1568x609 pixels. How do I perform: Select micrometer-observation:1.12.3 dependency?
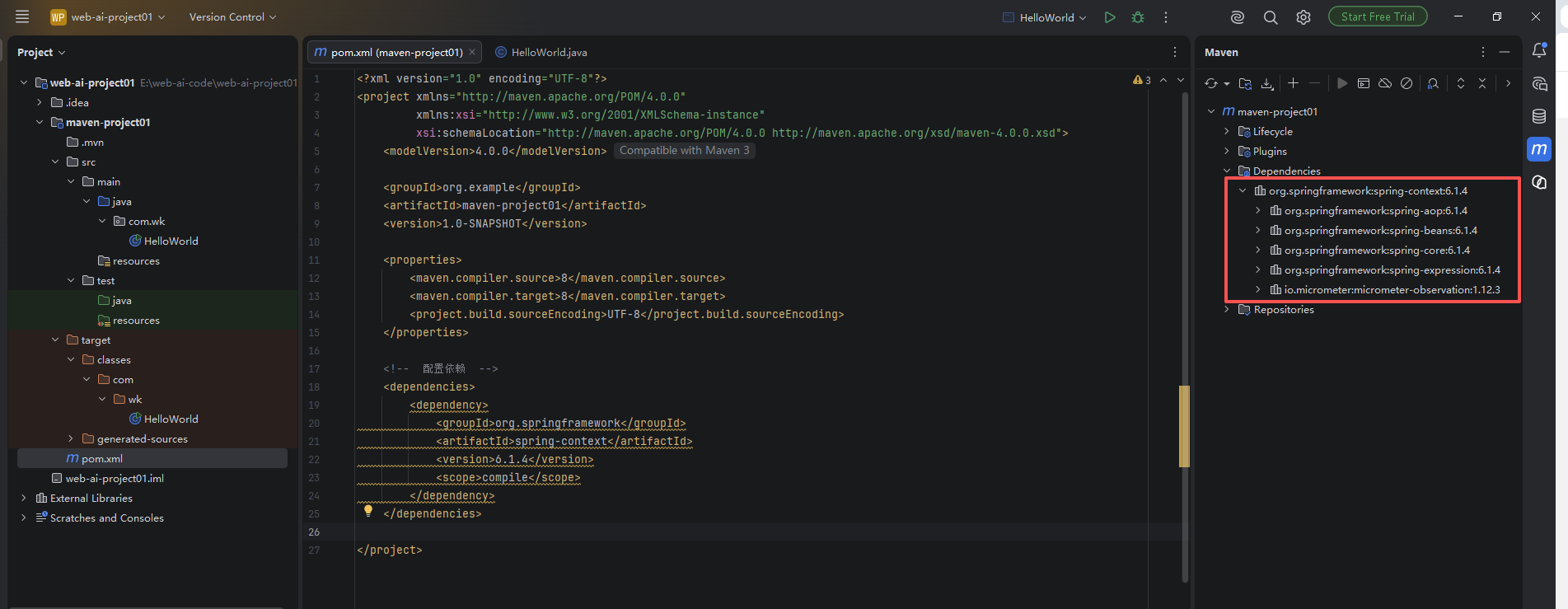pos(1392,289)
